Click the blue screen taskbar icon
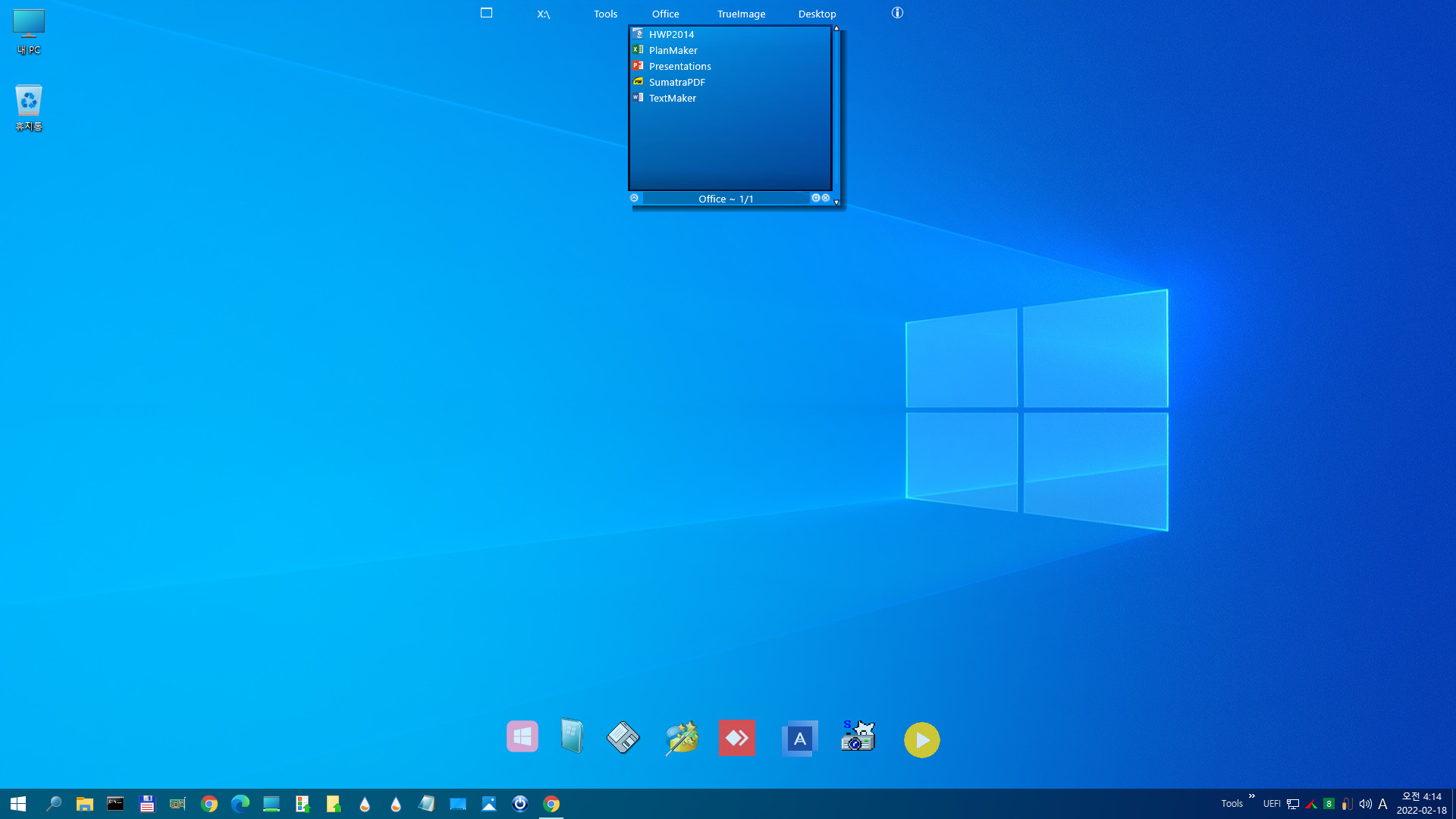 coord(458,804)
